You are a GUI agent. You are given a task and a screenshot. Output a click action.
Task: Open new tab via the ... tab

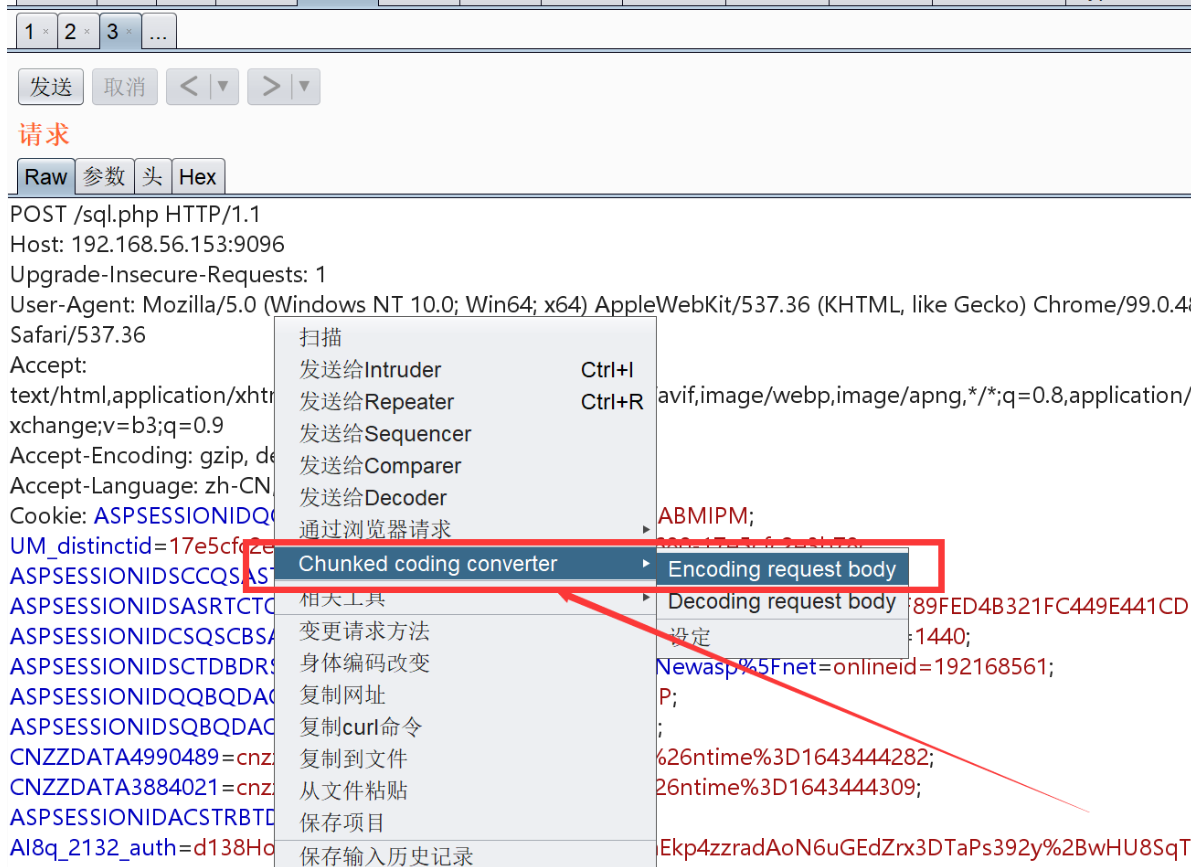[x=158, y=32]
